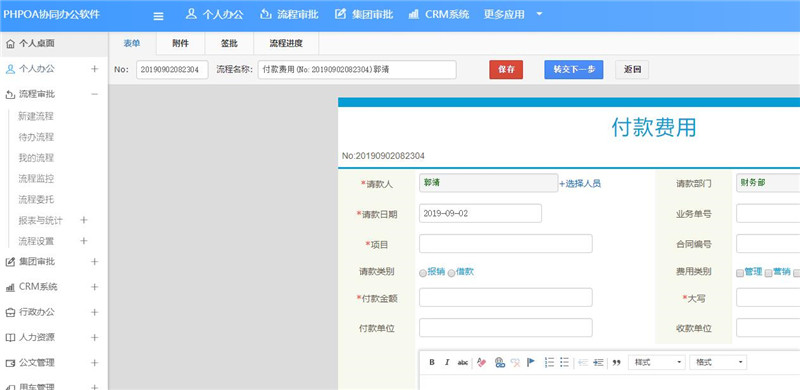Expand 公文管理 section in sidebar
800x390 pixels.
click(94, 363)
